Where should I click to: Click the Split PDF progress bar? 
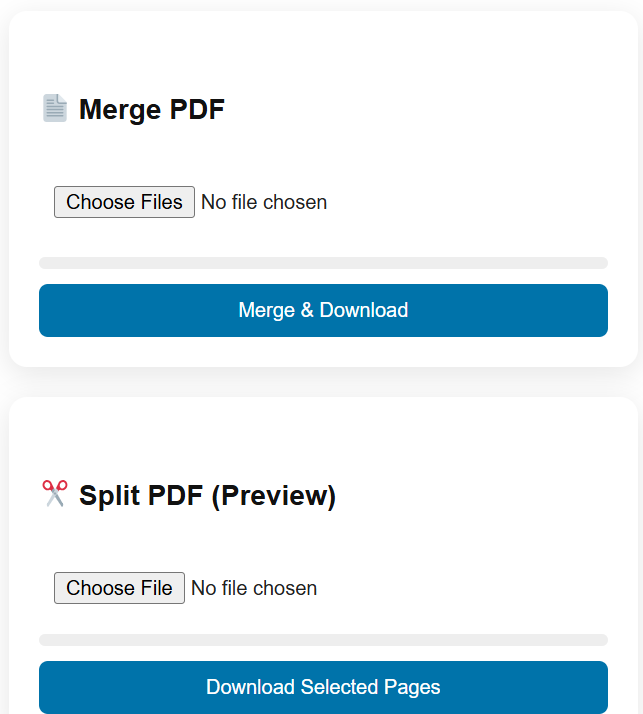tap(323, 640)
